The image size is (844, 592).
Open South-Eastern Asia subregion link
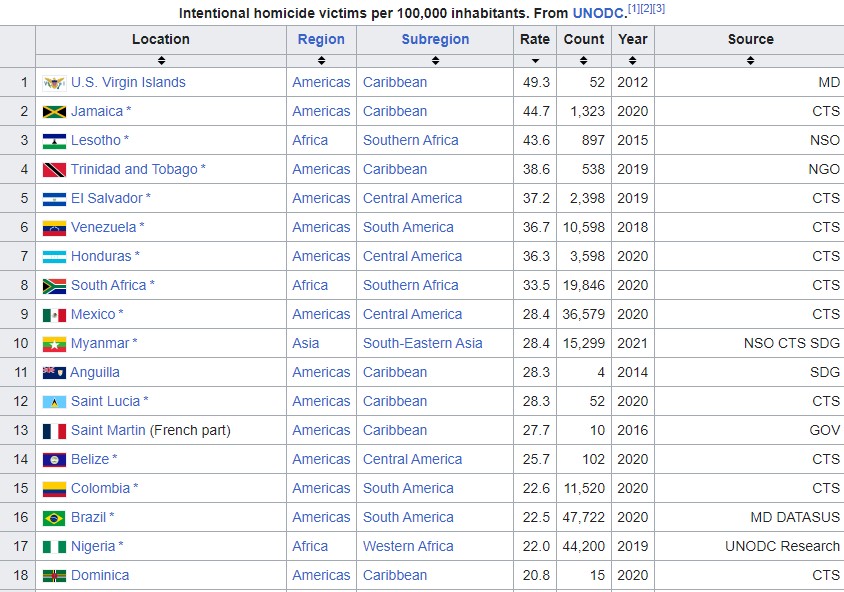(x=423, y=344)
